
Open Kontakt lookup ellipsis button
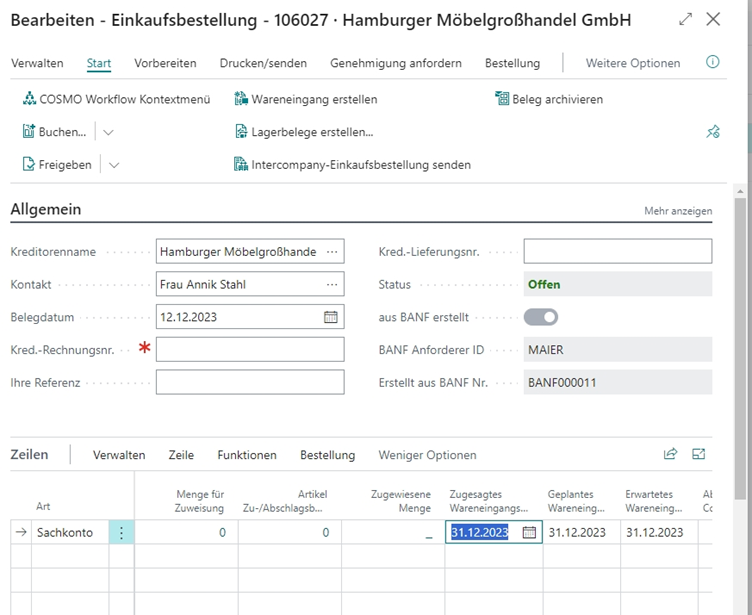[x=332, y=285]
